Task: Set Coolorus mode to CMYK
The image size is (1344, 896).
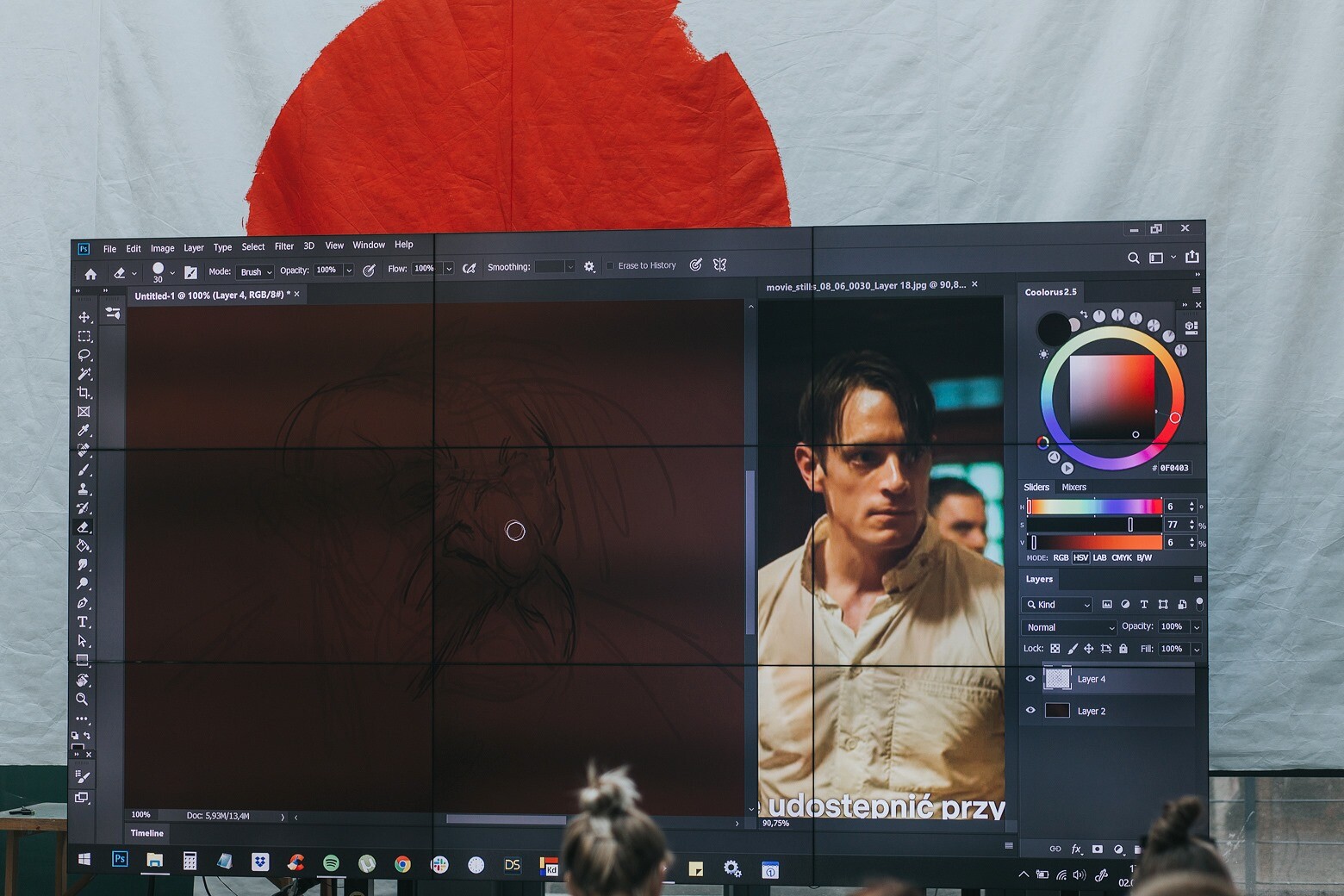Action: pyautogui.click(x=1122, y=558)
